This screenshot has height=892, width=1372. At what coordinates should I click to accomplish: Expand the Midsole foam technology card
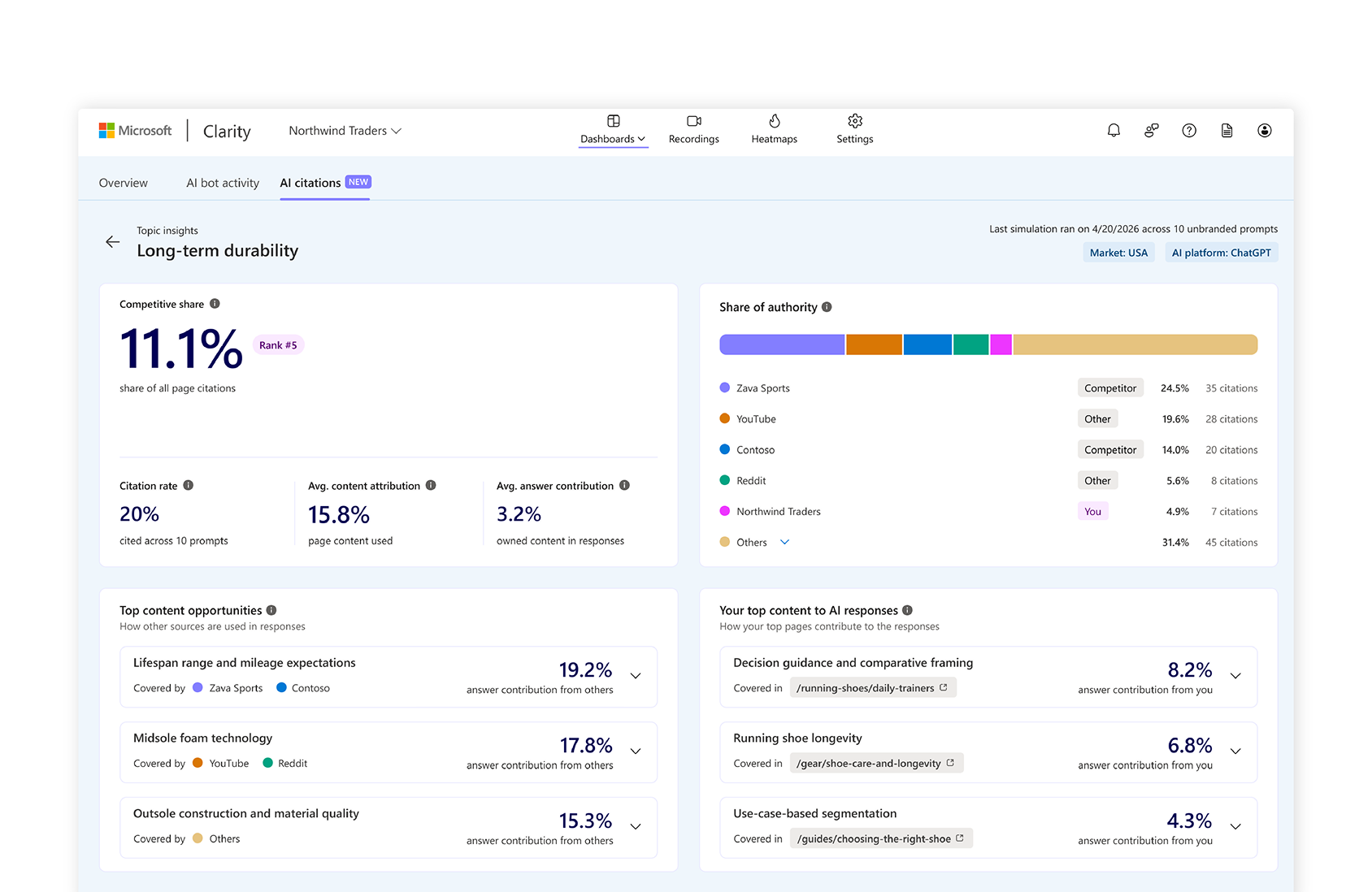point(635,751)
